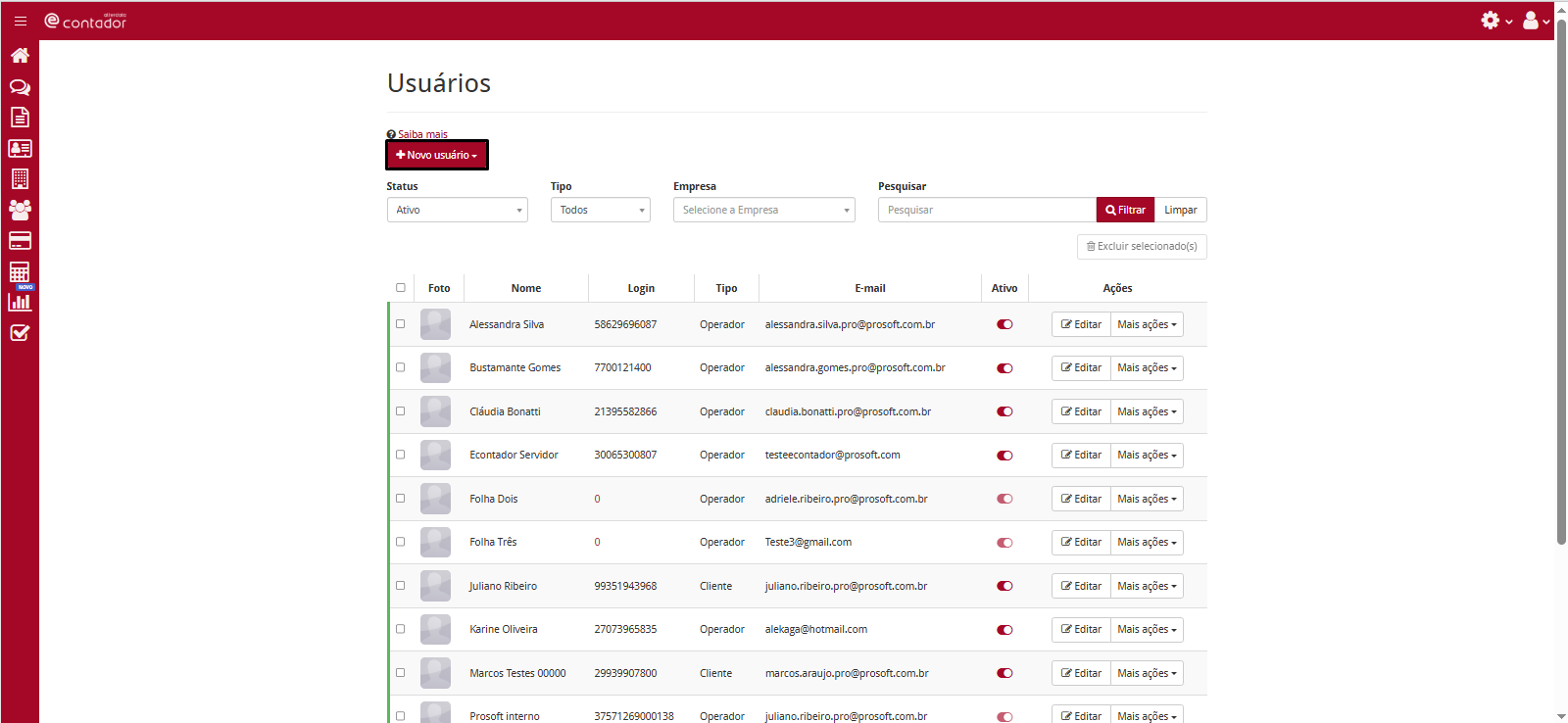Open the Tipo dropdown showing Todos

(600, 210)
